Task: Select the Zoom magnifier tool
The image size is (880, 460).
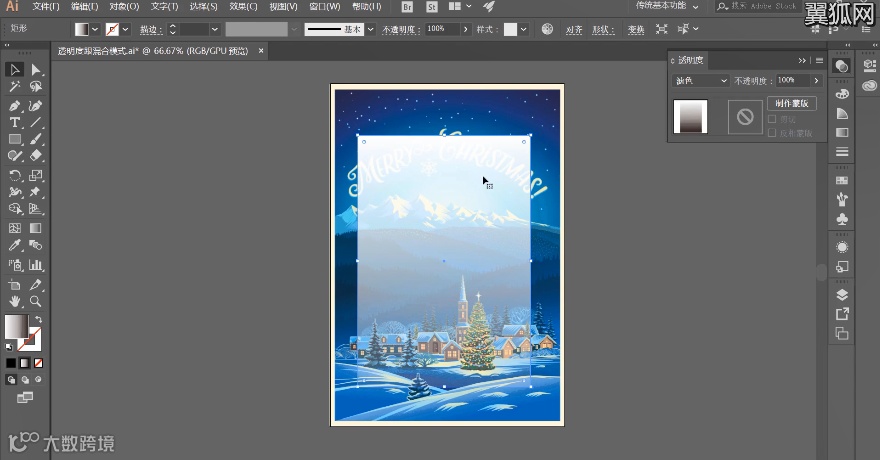Action: 35,301
